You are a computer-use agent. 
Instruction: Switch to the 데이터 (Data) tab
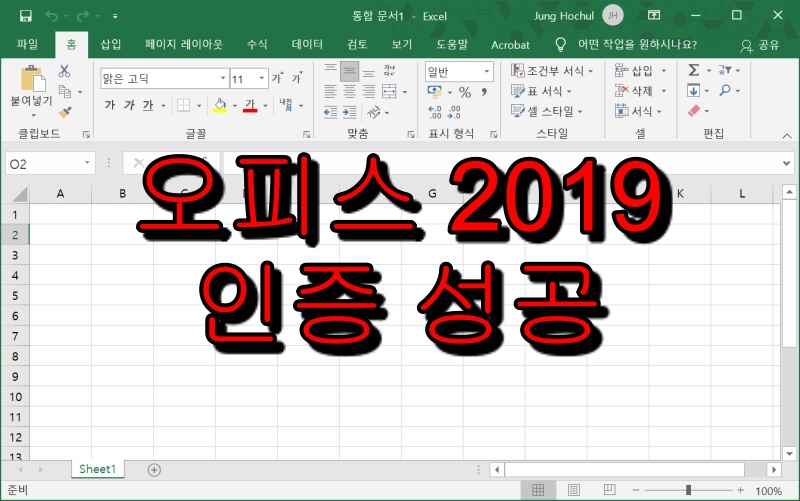click(307, 44)
